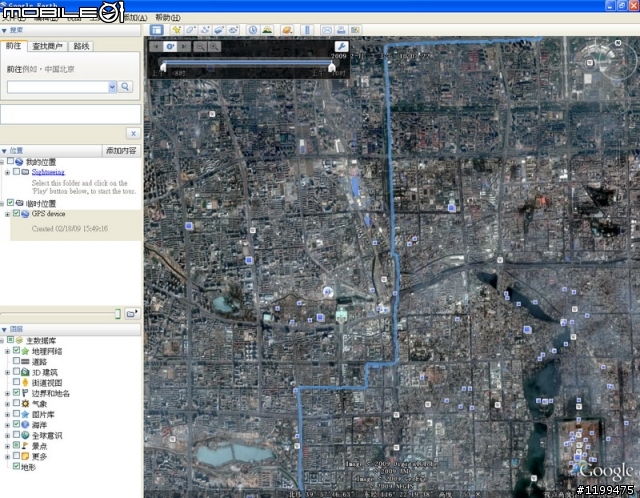640x498 pixels.
Task: Print the current view with the printer icon
Action: tap(341, 30)
